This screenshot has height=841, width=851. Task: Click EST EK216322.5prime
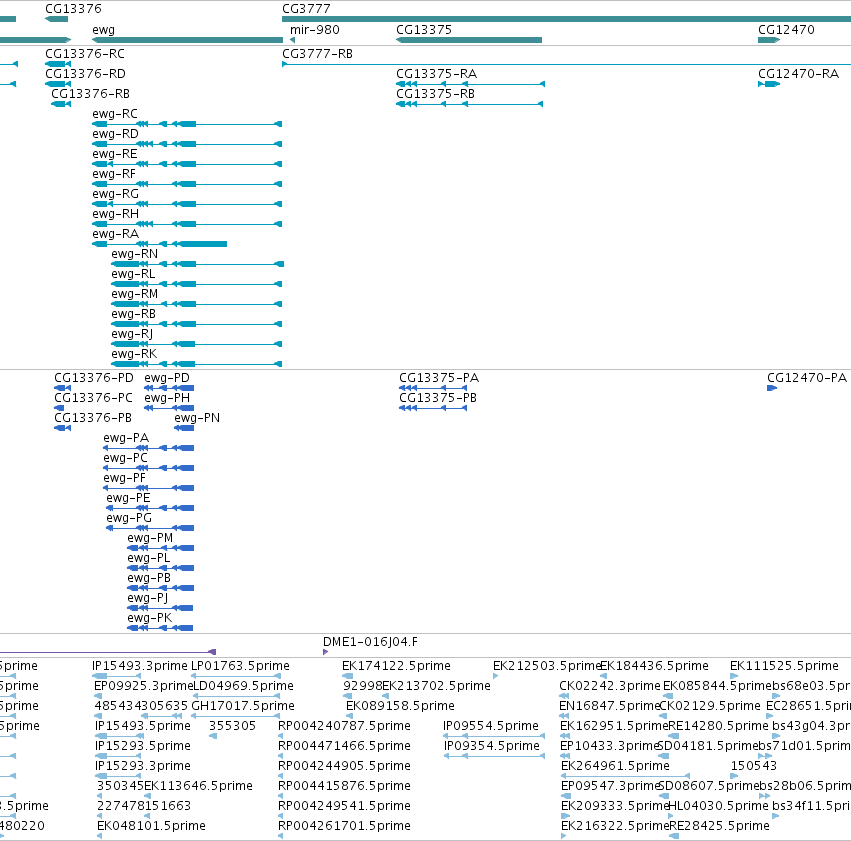[x=564, y=836]
